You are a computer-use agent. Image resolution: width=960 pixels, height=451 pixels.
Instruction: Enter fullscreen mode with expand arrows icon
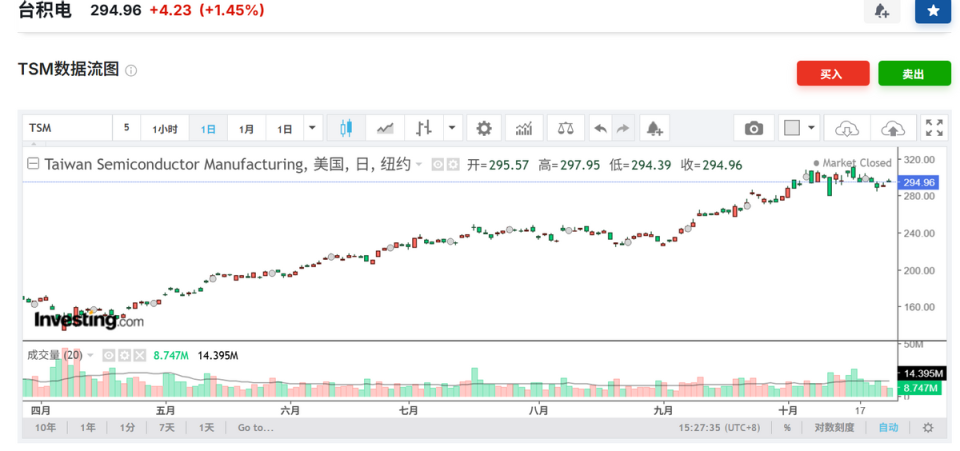pos(934,128)
